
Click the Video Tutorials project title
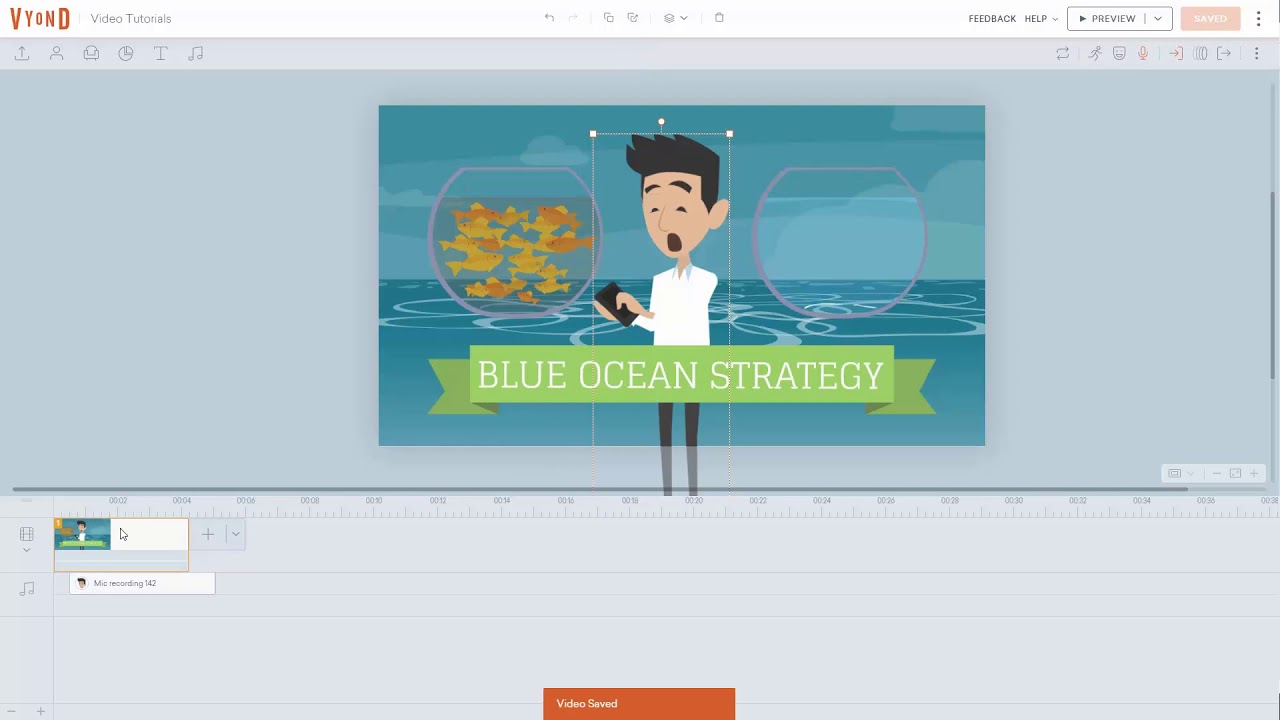click(x=131, y=19)
